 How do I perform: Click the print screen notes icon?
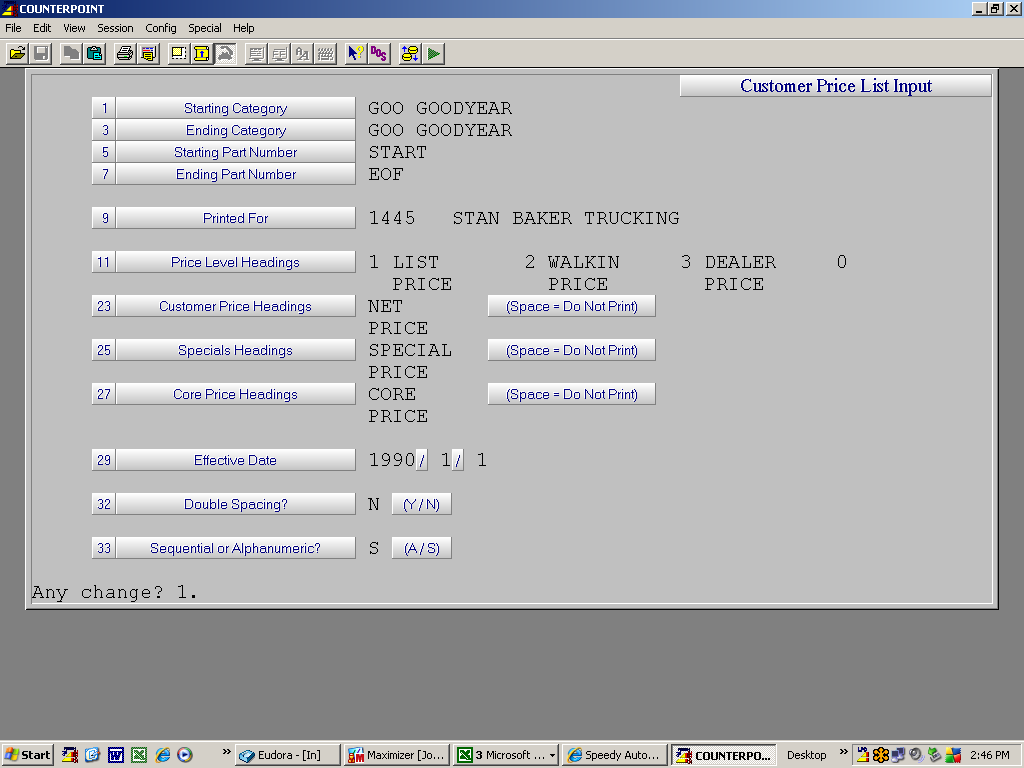148,54
